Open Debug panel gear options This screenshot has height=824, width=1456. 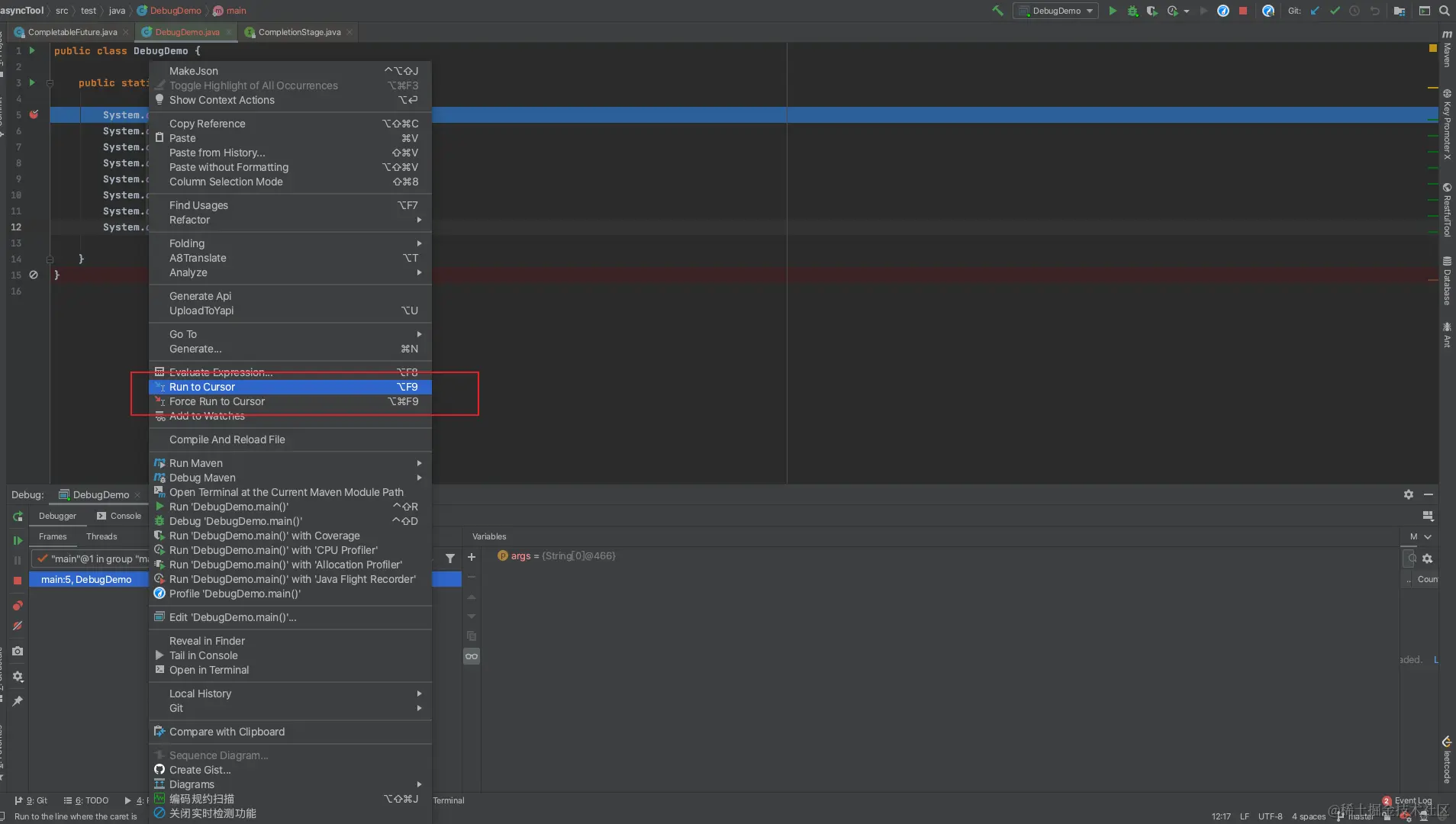pyautogui.click(x=1409, y=494)
